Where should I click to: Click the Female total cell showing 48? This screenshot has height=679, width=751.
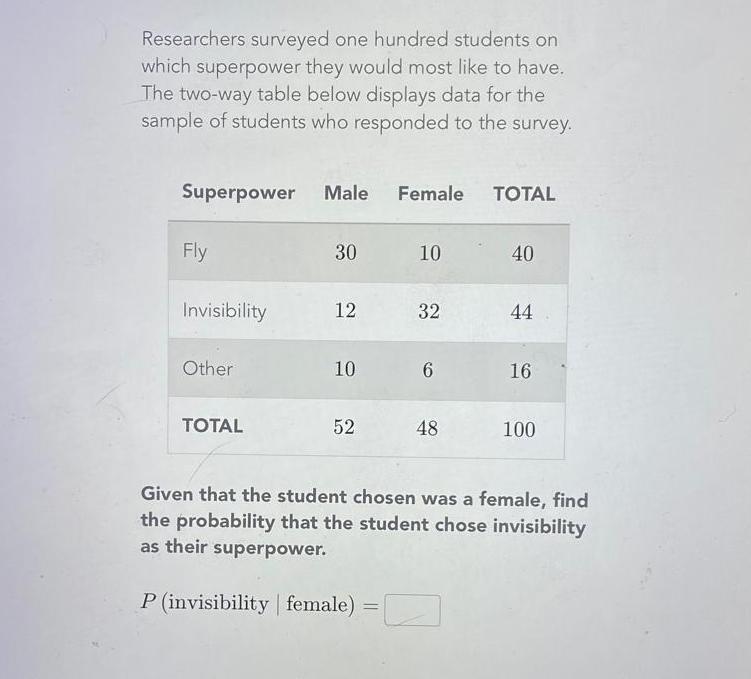[x=427, y=428]
